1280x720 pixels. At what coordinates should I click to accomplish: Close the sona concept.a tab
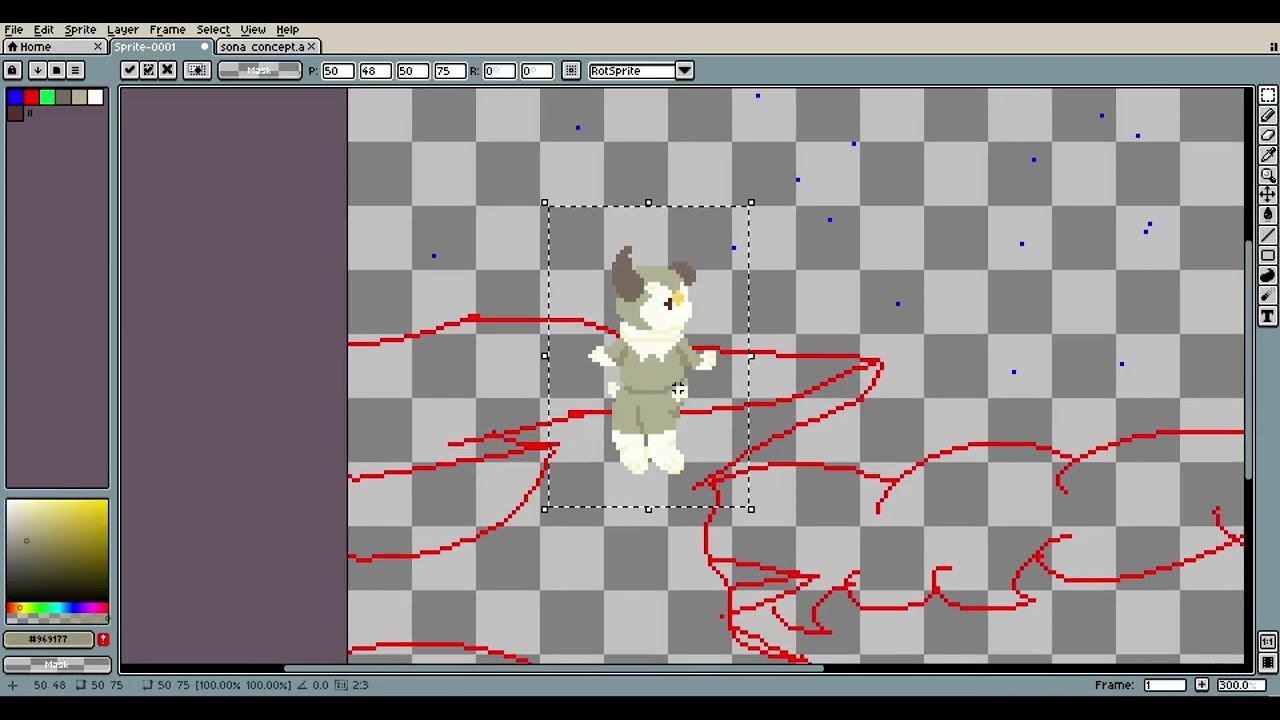tap(311, 47)
